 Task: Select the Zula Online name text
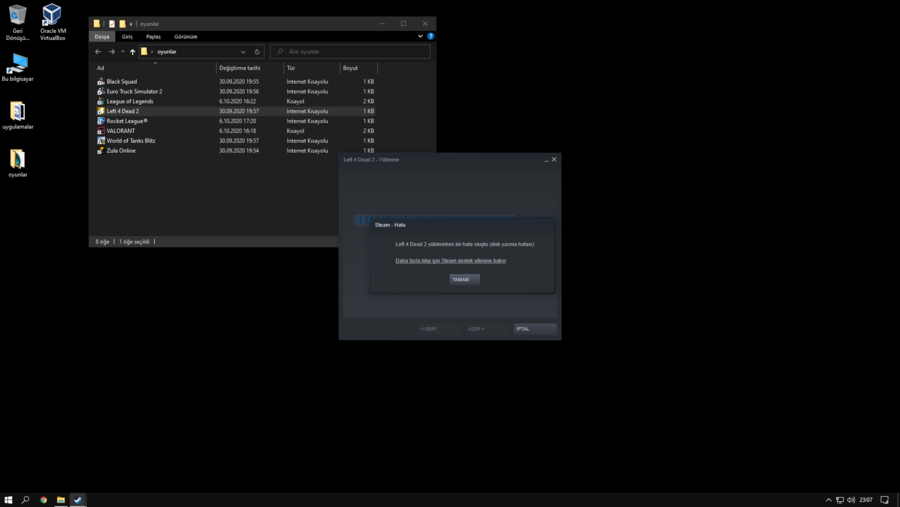[x=121, y=150]
